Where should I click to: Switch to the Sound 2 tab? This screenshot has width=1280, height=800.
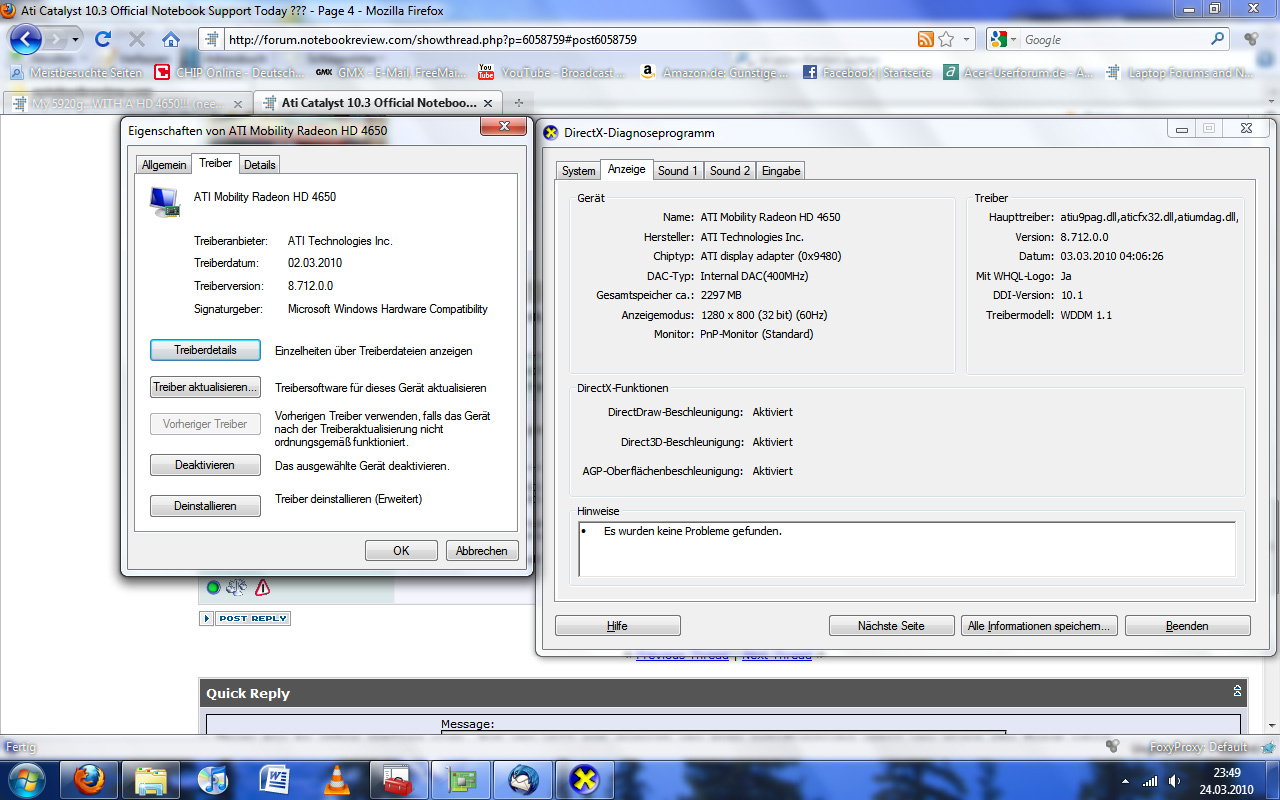point(730,171)
